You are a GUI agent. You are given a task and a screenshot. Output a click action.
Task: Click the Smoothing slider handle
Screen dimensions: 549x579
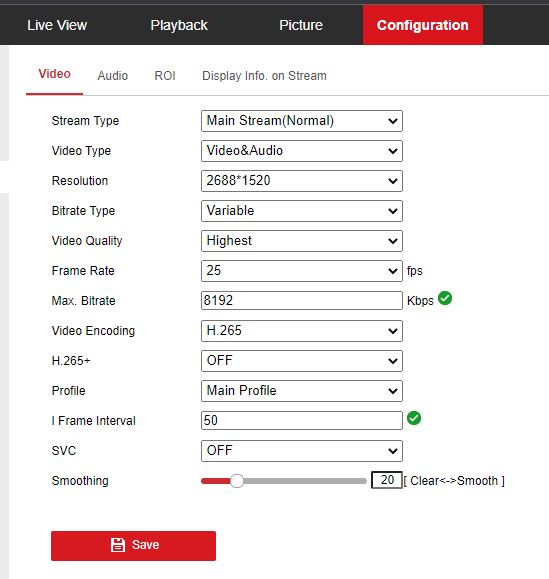click(x=237, y=481)
